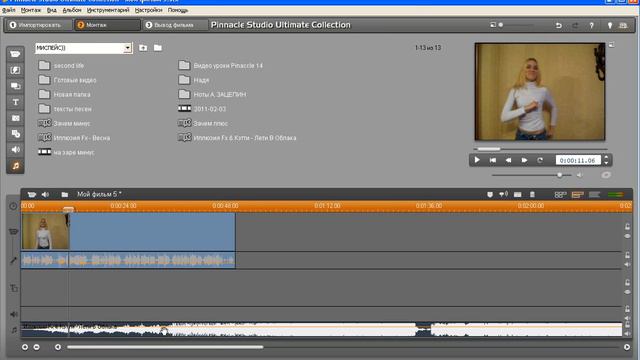This screenshot has height=360, width=640.
Task: Delete the selected clip with the trash icon
Action: coord(532,195)
